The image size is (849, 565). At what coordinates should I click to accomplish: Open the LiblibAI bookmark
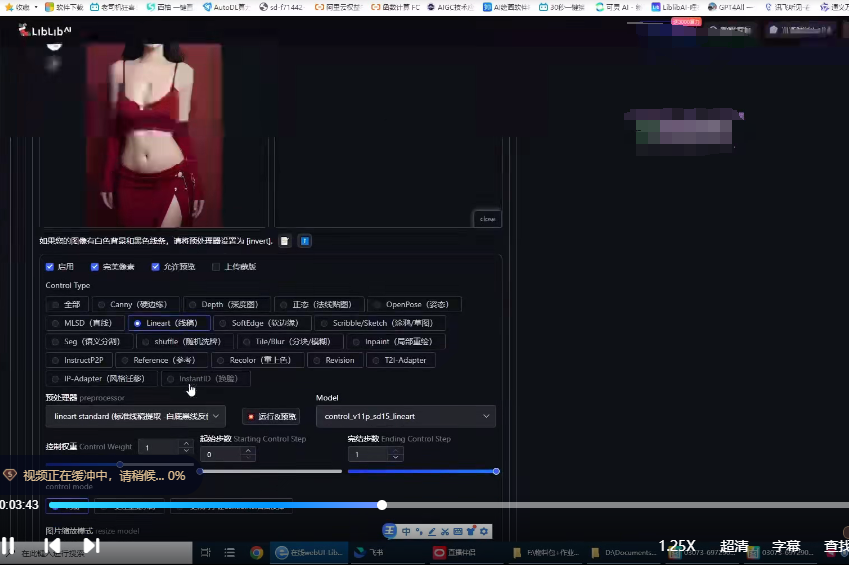click(x=675, y=7)
